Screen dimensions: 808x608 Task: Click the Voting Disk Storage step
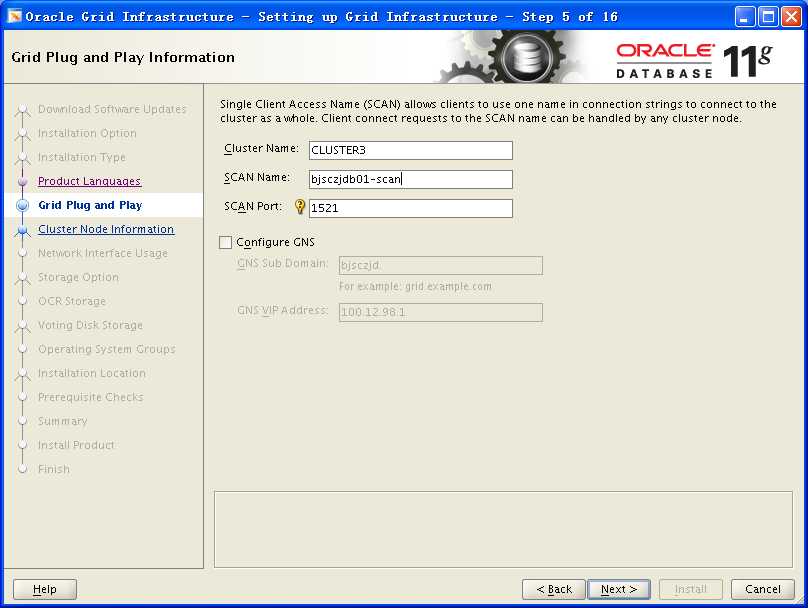(90, 325)
